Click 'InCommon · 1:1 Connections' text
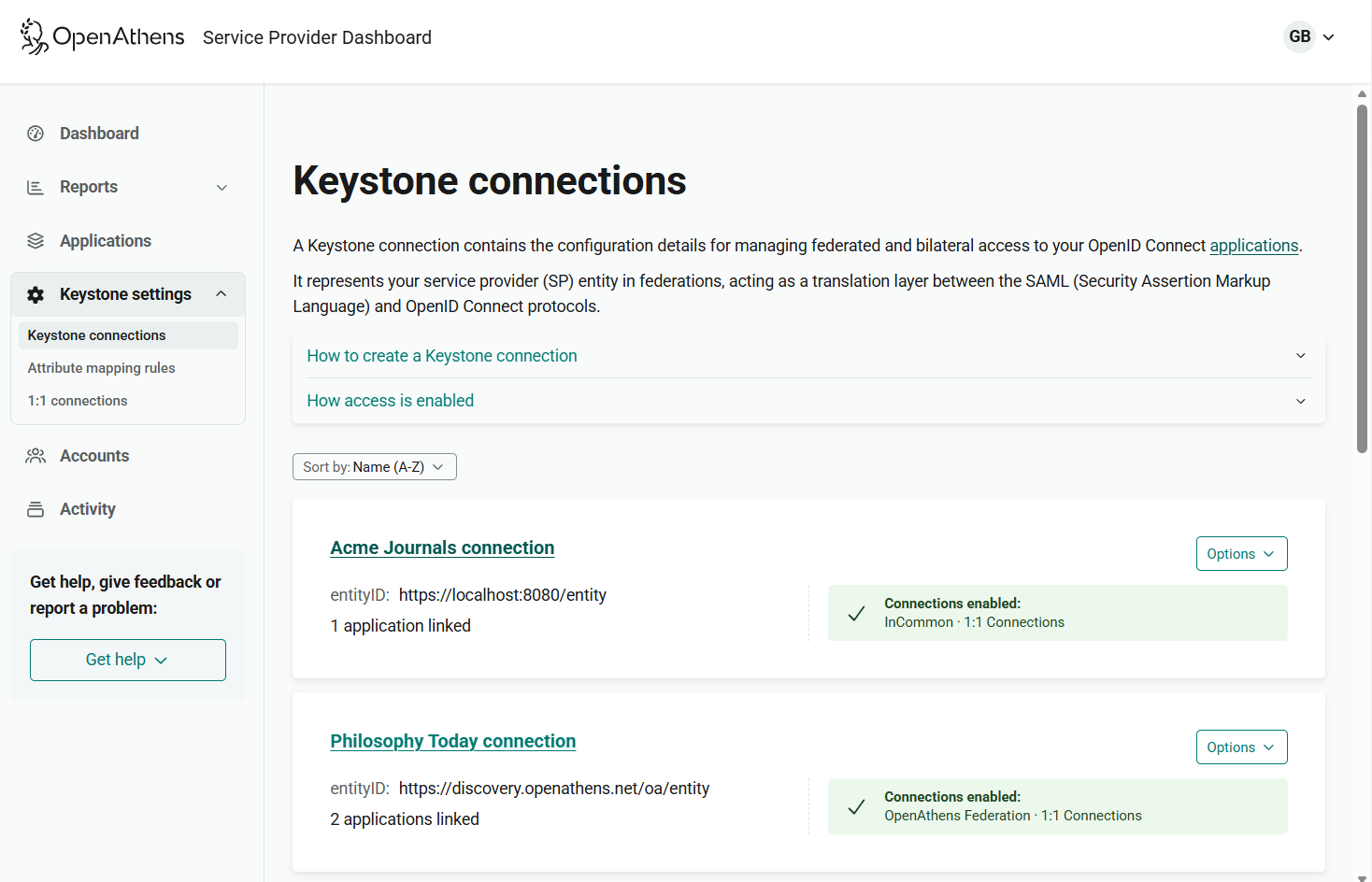 coord(974,622)
